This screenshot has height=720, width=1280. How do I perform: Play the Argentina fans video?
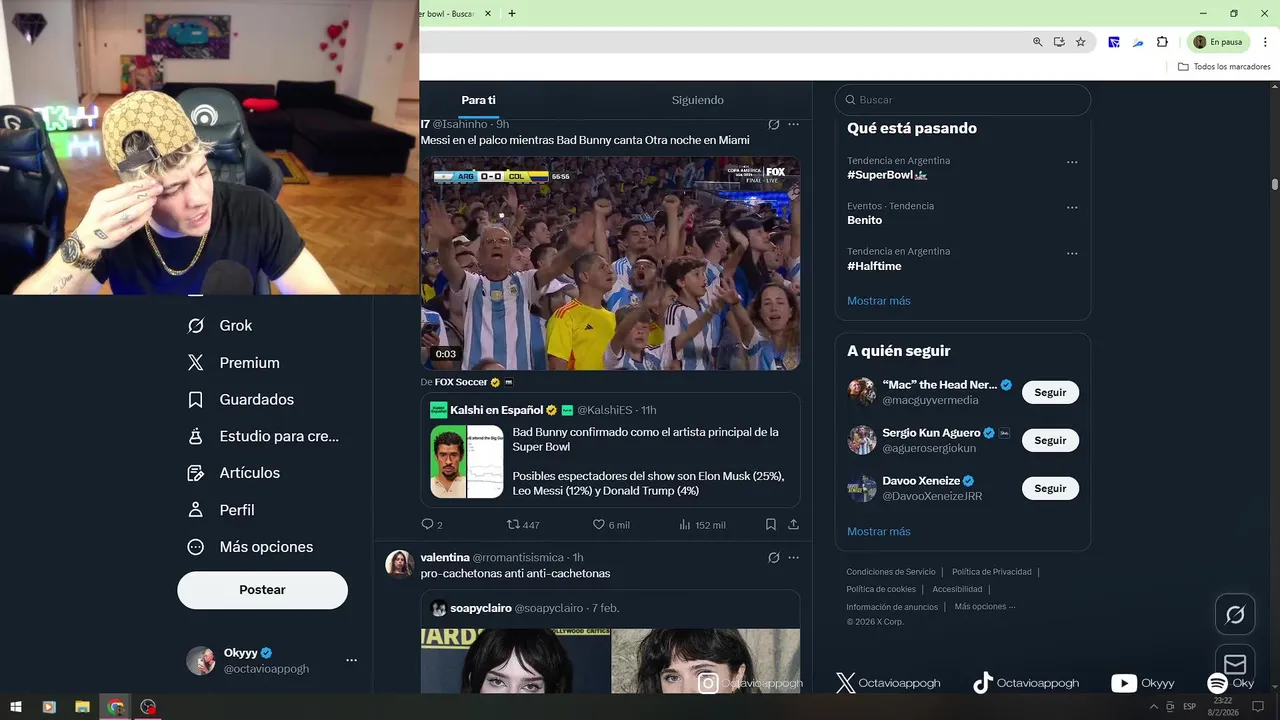click(x=610, y=263)
